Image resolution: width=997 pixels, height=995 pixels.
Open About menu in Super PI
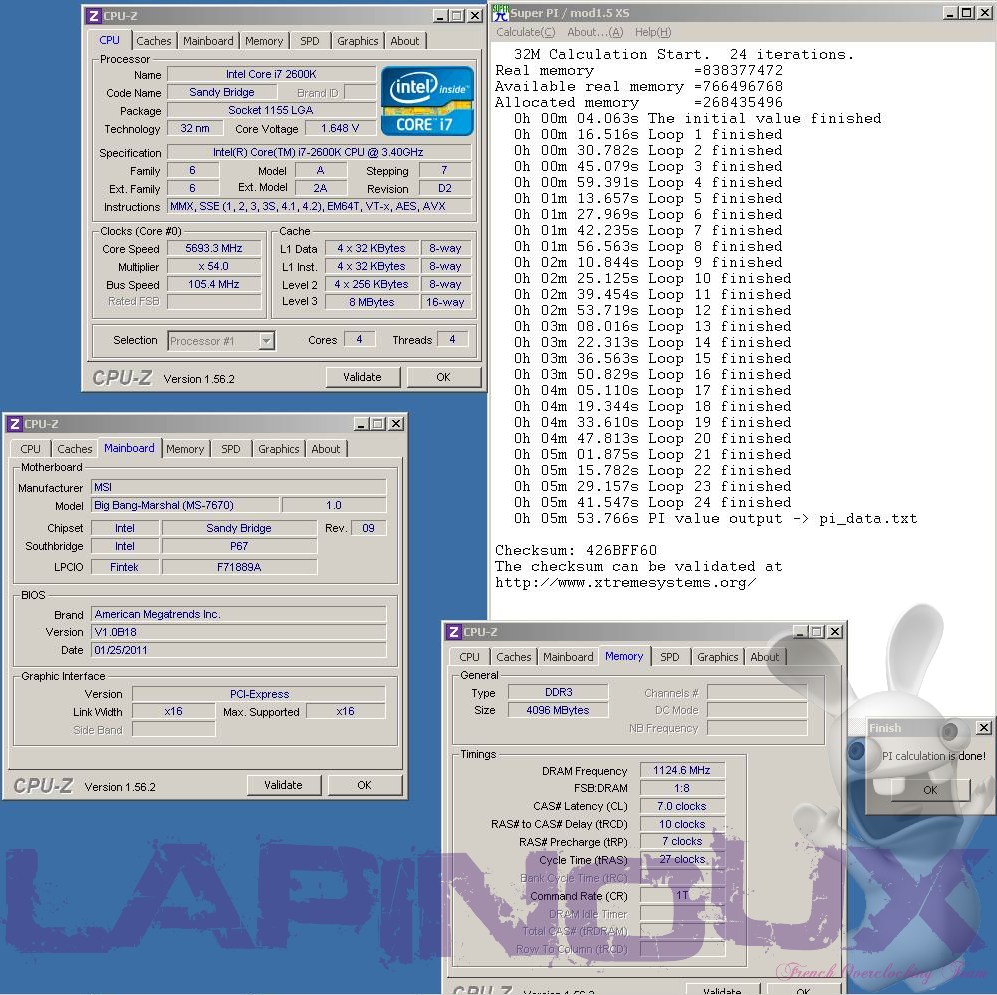point(595,32)
